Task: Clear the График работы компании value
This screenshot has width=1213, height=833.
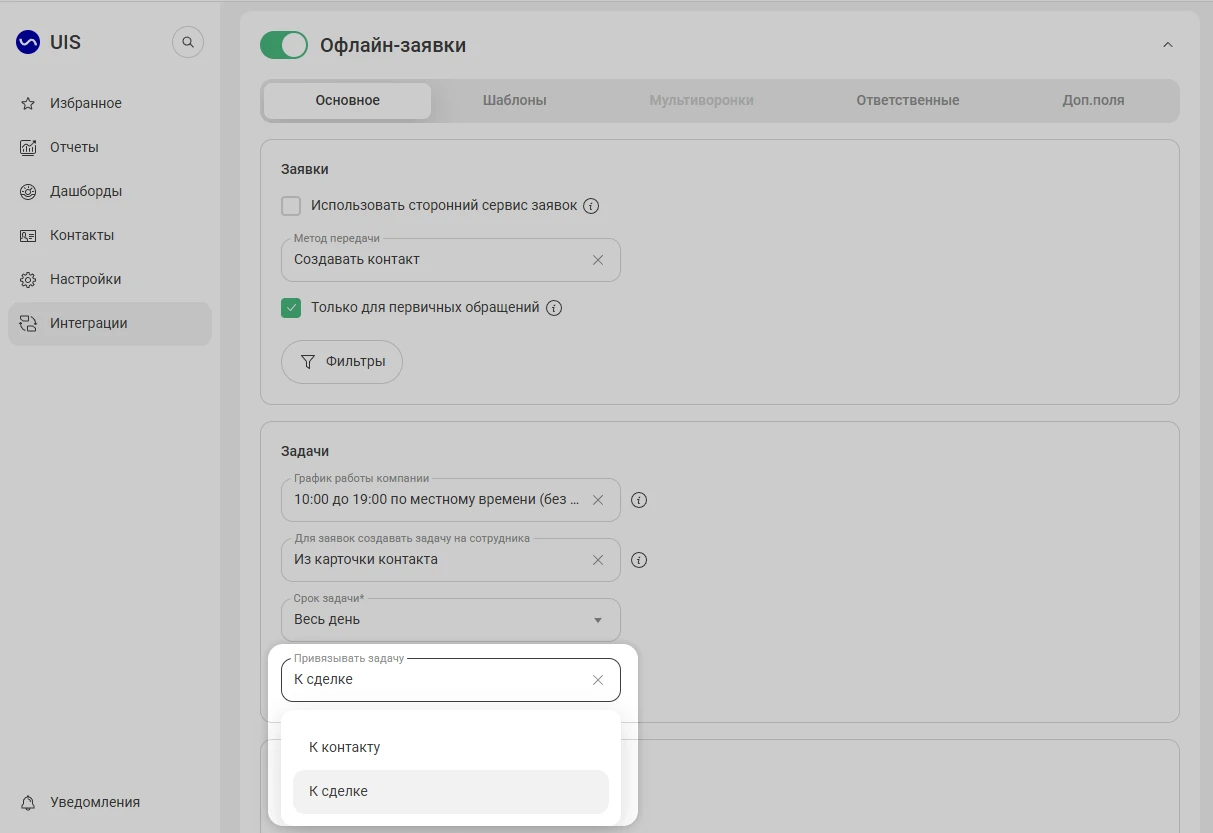Action: coord(598,500)
